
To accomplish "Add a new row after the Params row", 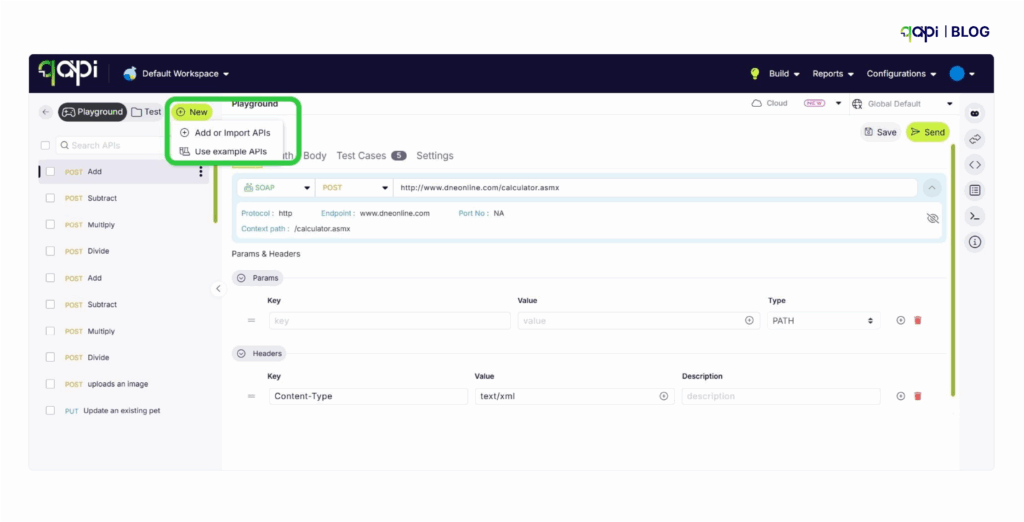I will coord(900,320).
